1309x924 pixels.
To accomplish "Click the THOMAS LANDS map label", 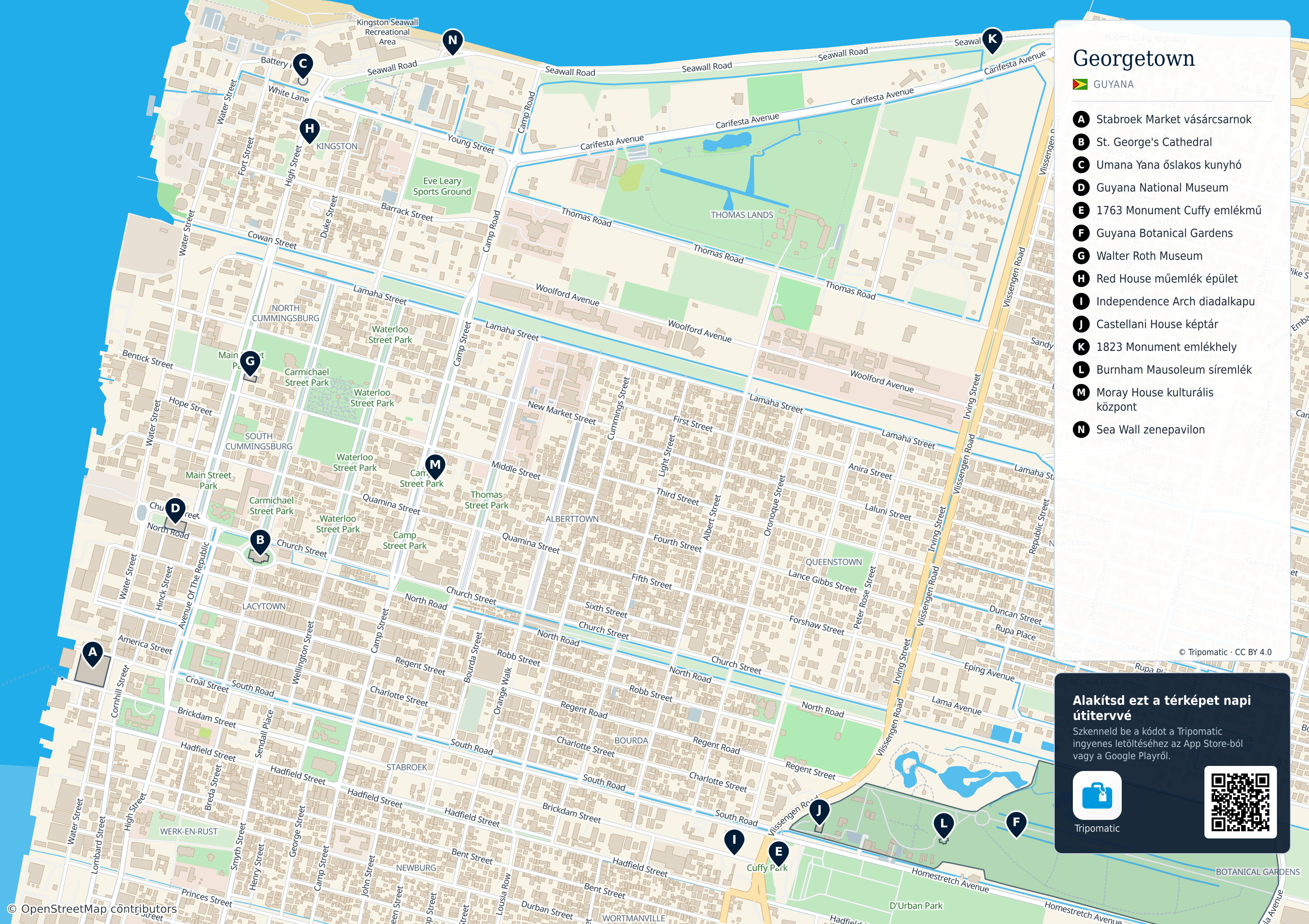I will (x=742, y=215).
